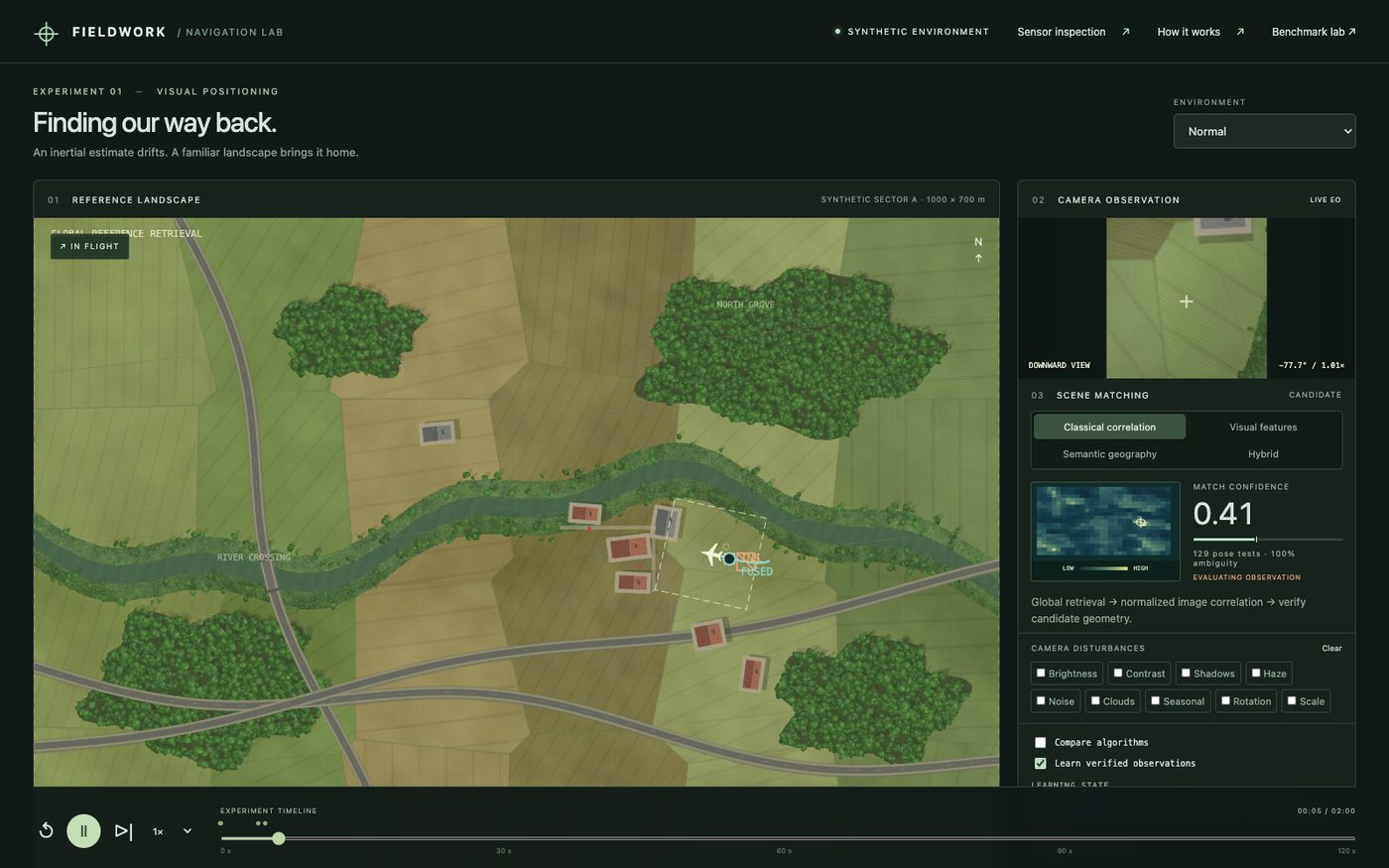Enable the Rotation disturbance checkbox
1389x868 pixels.
1225,700
